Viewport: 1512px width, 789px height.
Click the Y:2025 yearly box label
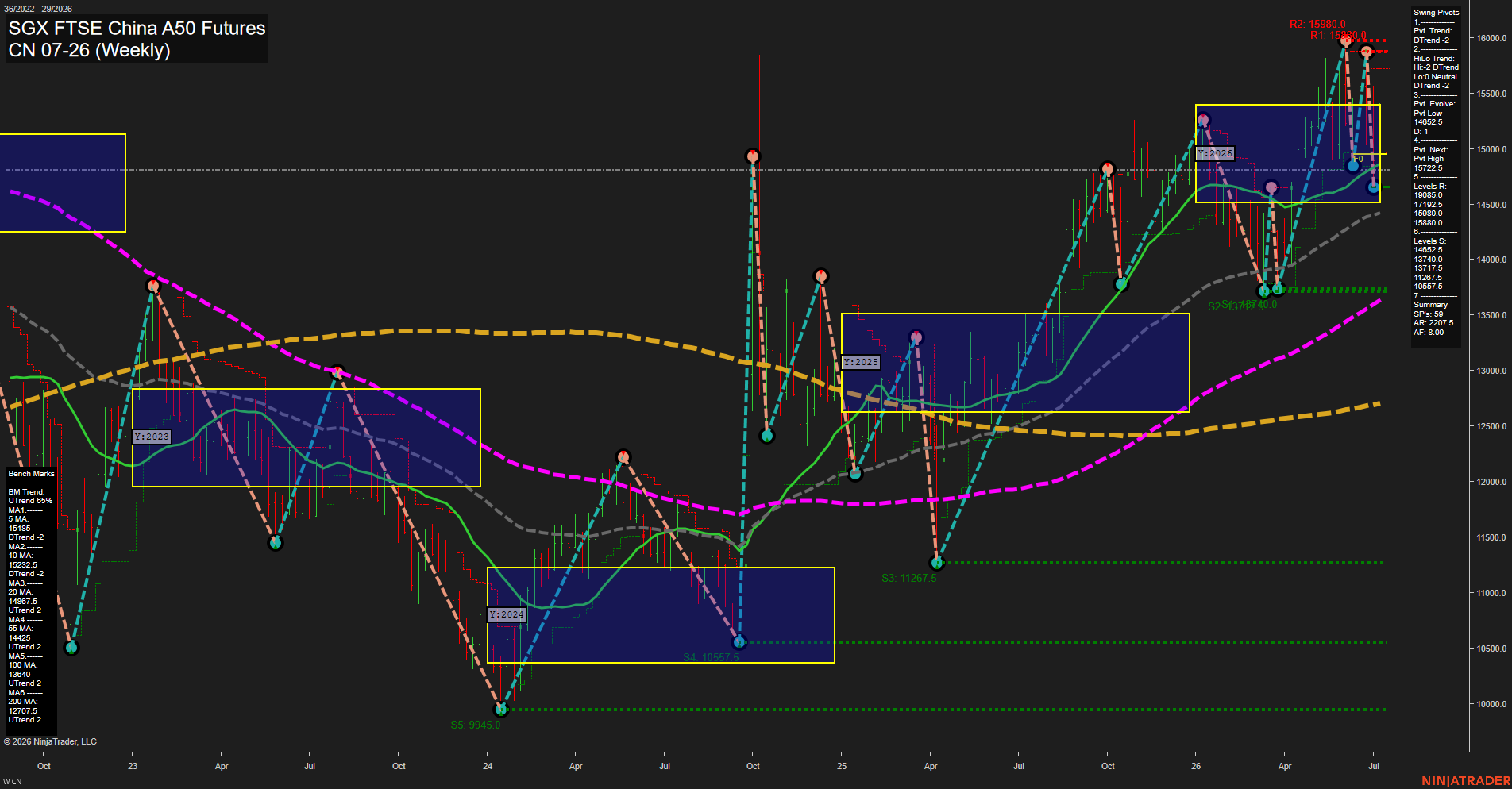[x=861, y=362]
